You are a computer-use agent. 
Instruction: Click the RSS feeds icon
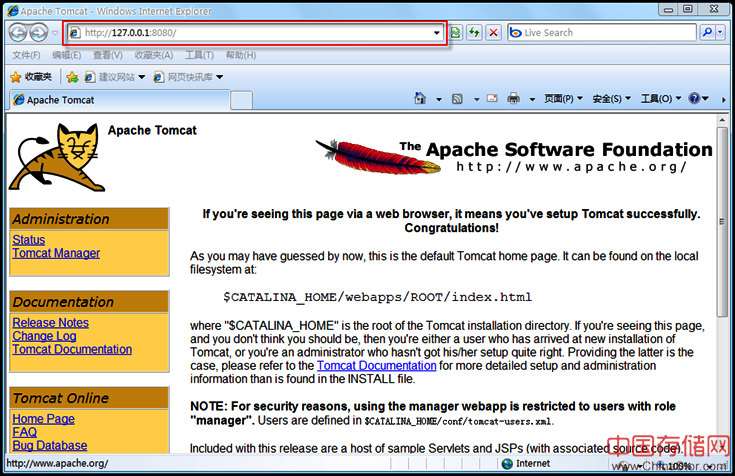click(457, 99)
